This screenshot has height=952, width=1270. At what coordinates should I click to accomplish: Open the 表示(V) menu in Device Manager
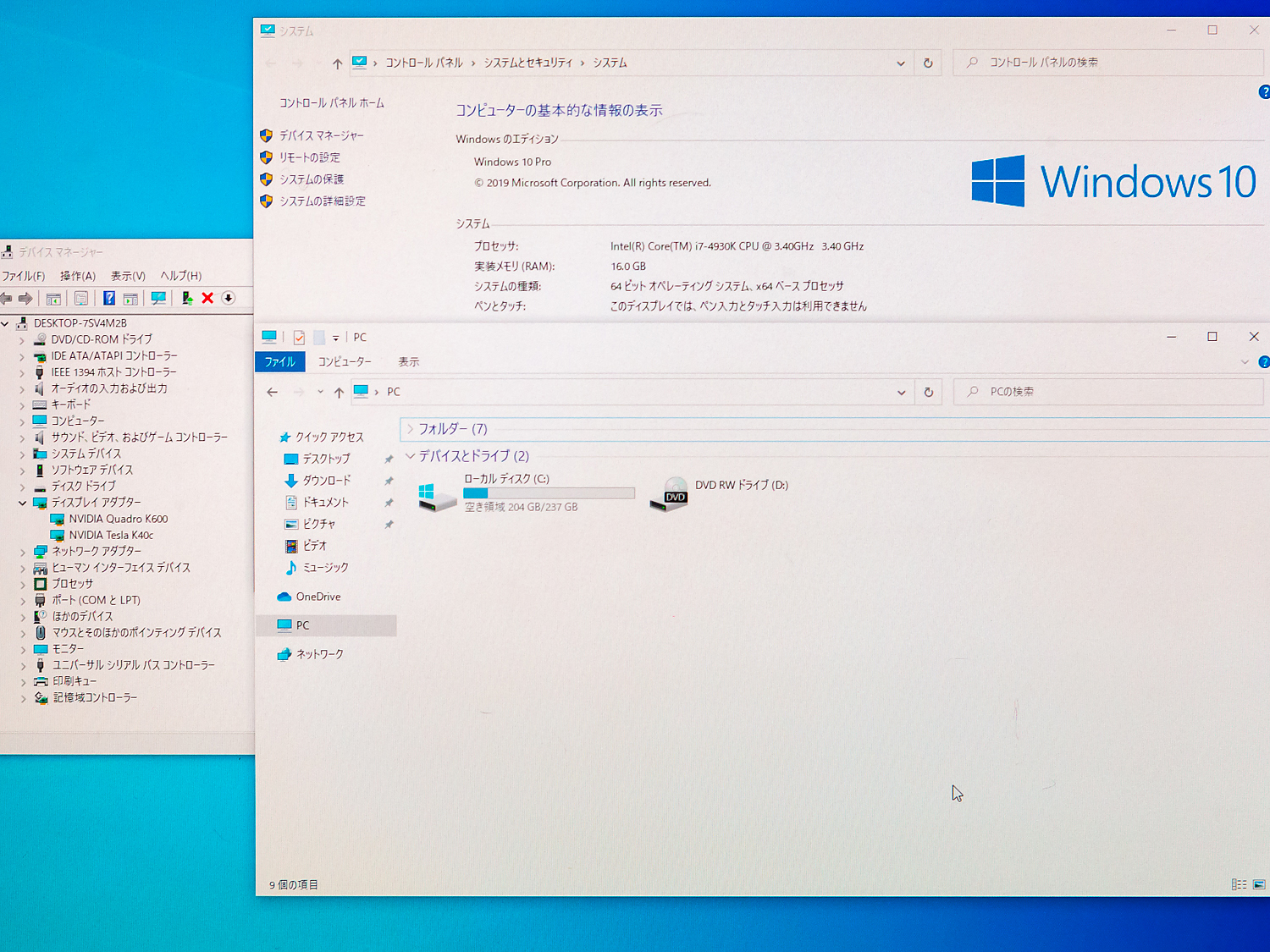[x=128, y=276]
